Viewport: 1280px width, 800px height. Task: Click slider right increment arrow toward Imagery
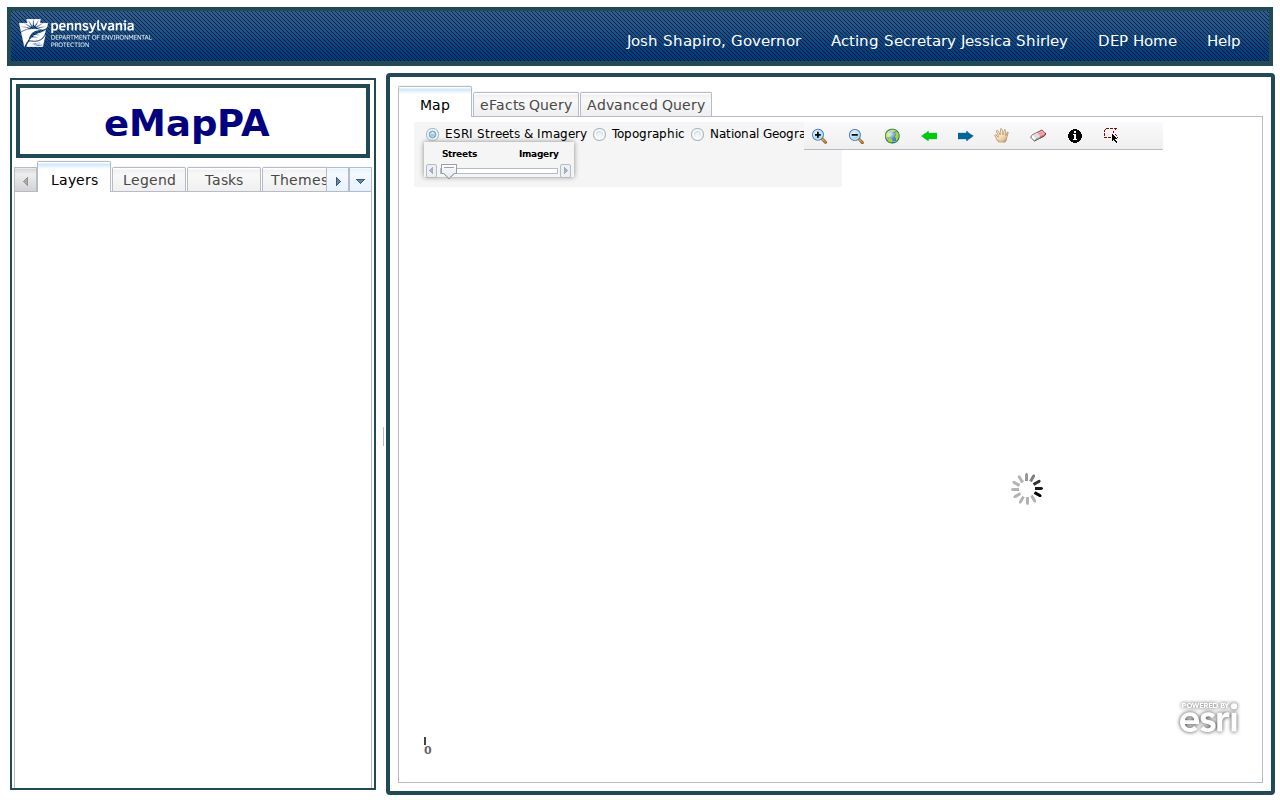click(x=566, y=171)
